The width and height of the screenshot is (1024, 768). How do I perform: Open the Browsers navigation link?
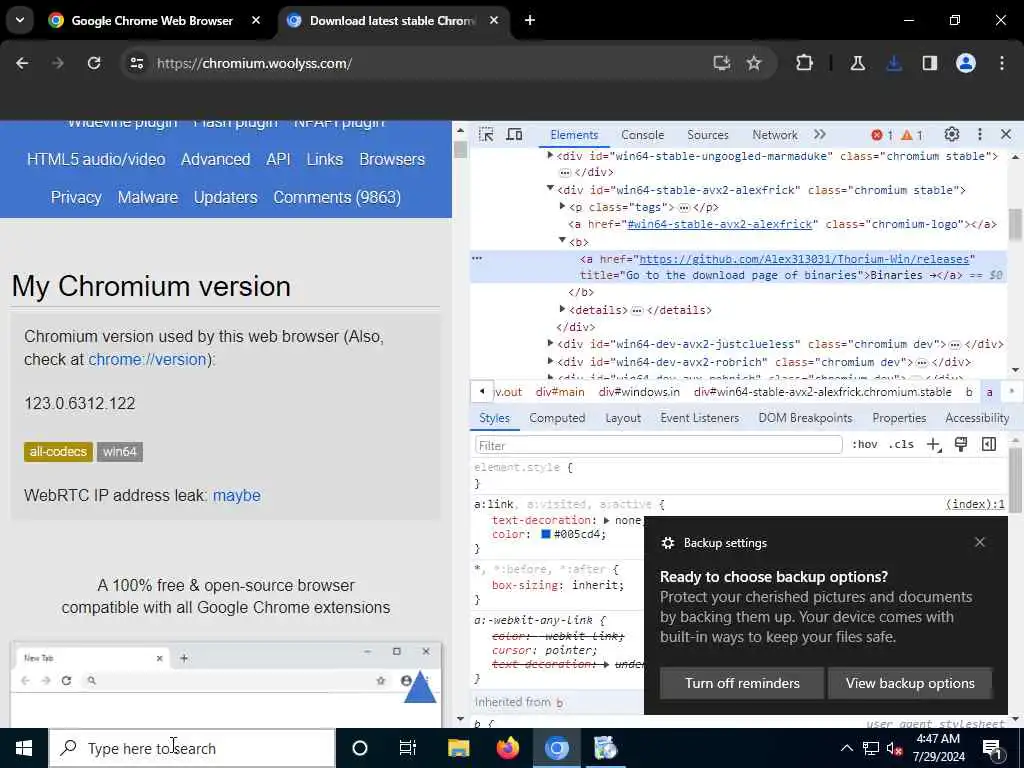click(x=392, y=159)
